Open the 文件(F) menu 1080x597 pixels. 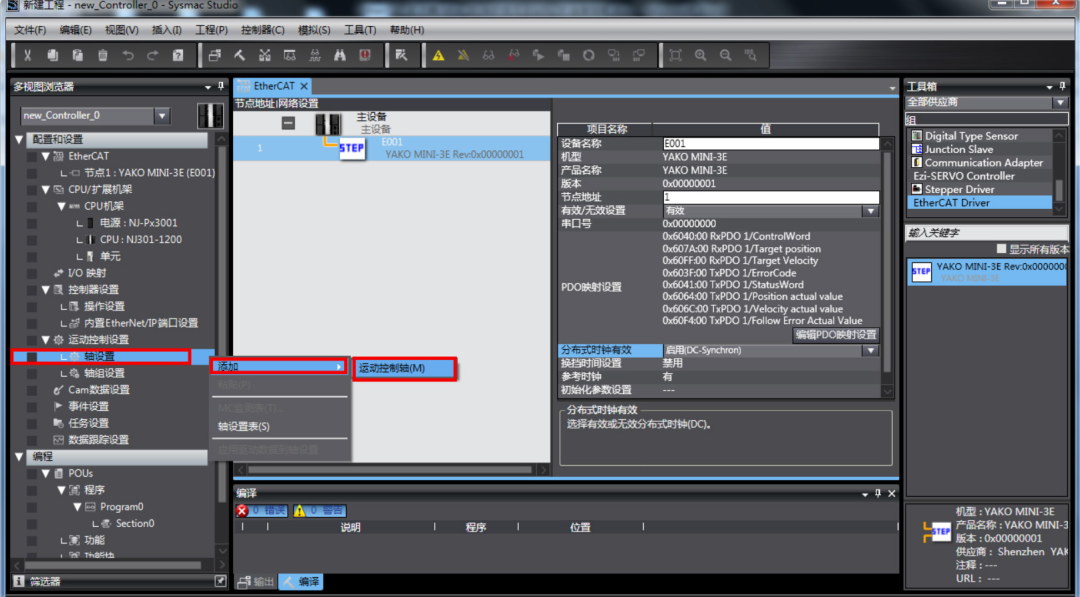(x=30, y=30)
